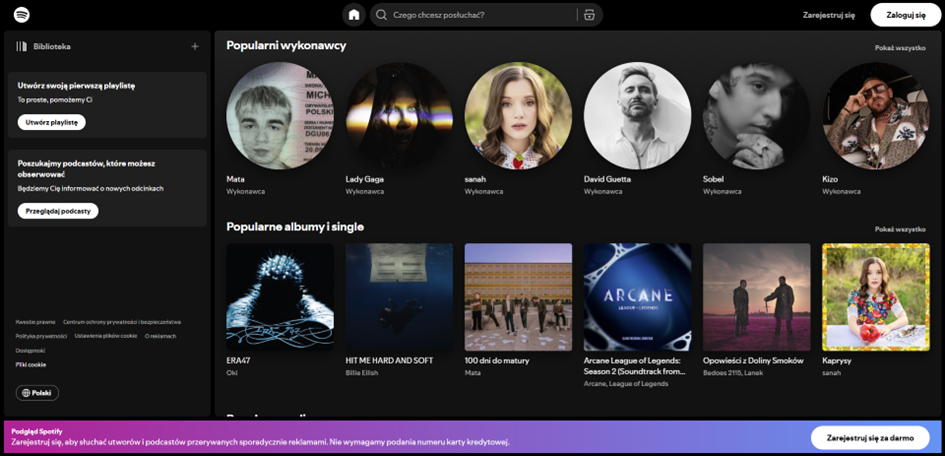
Task: Click the 'ERA47' album title
Action: pyautogui.click(x=238, y=360)
